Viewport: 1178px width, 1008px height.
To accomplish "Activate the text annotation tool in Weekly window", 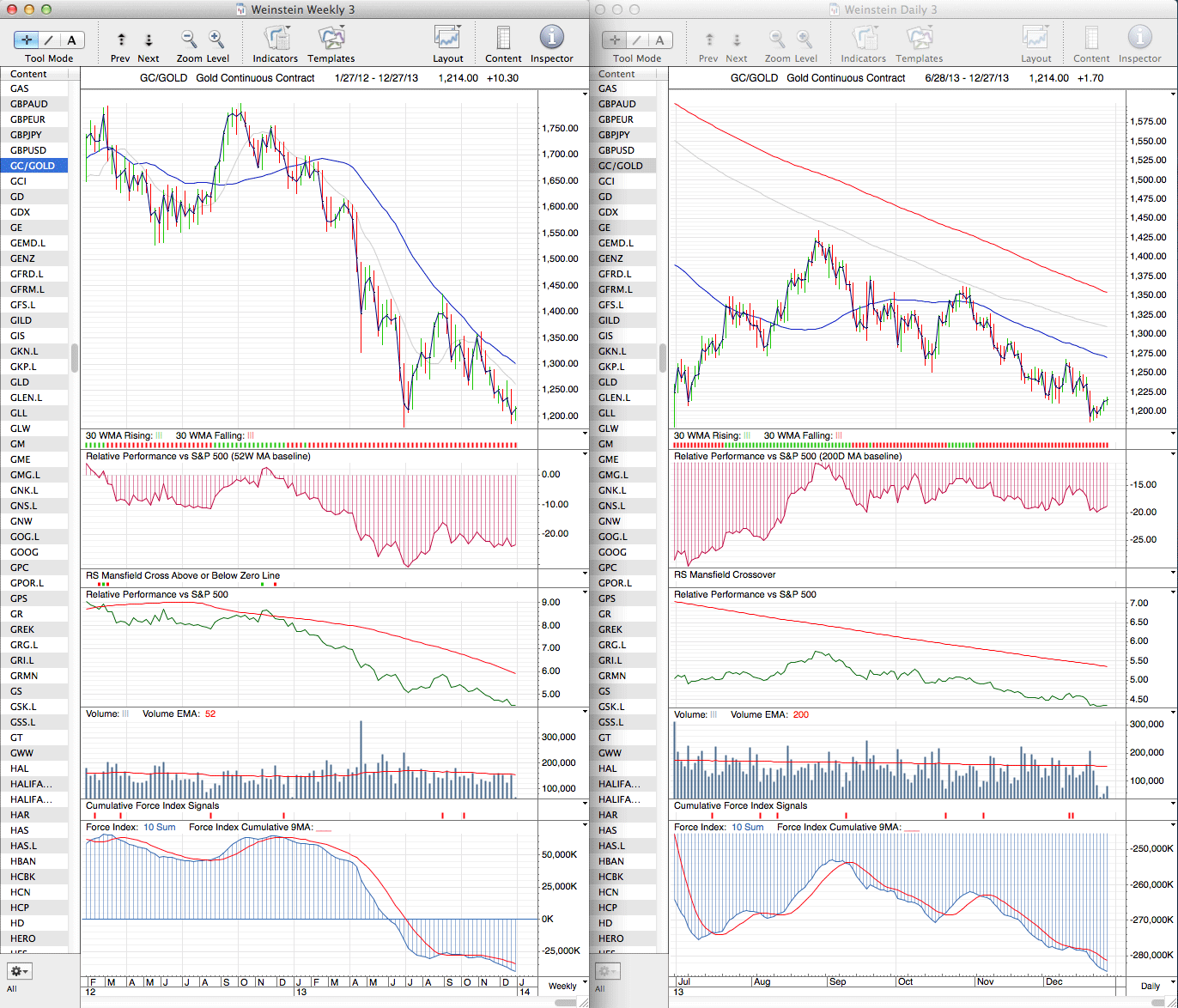I will 72,39.
